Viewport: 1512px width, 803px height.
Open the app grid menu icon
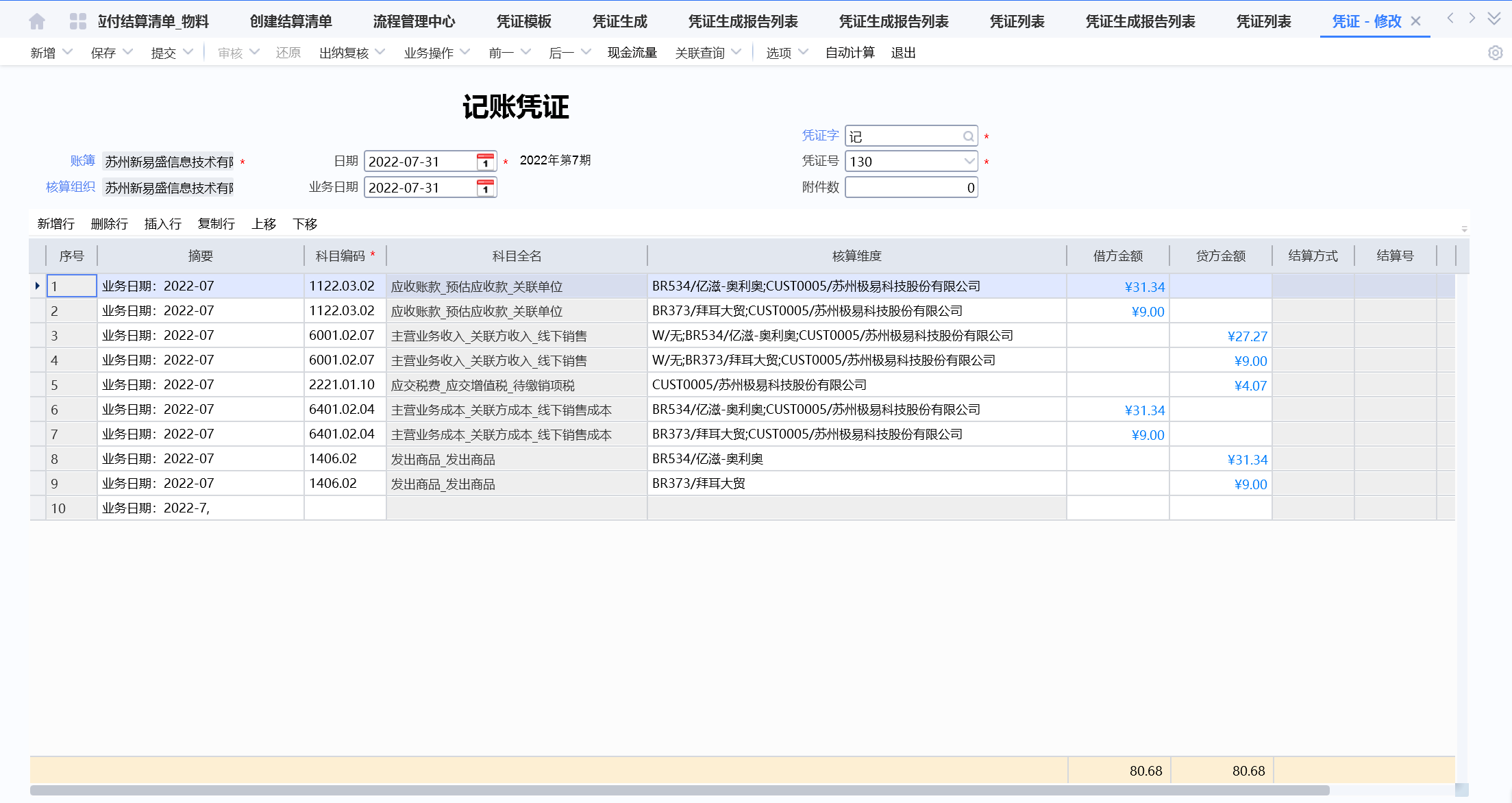[78, 21]
